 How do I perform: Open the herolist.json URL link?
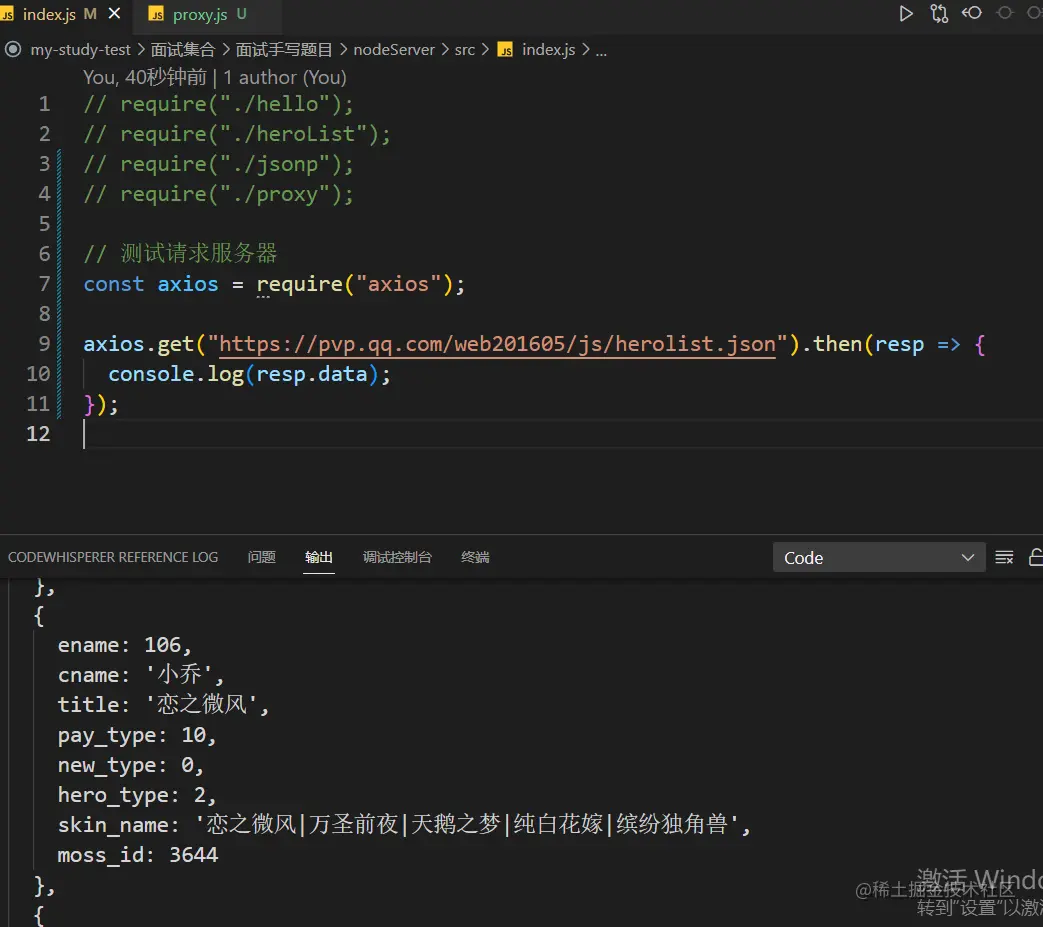click(498, 344)
